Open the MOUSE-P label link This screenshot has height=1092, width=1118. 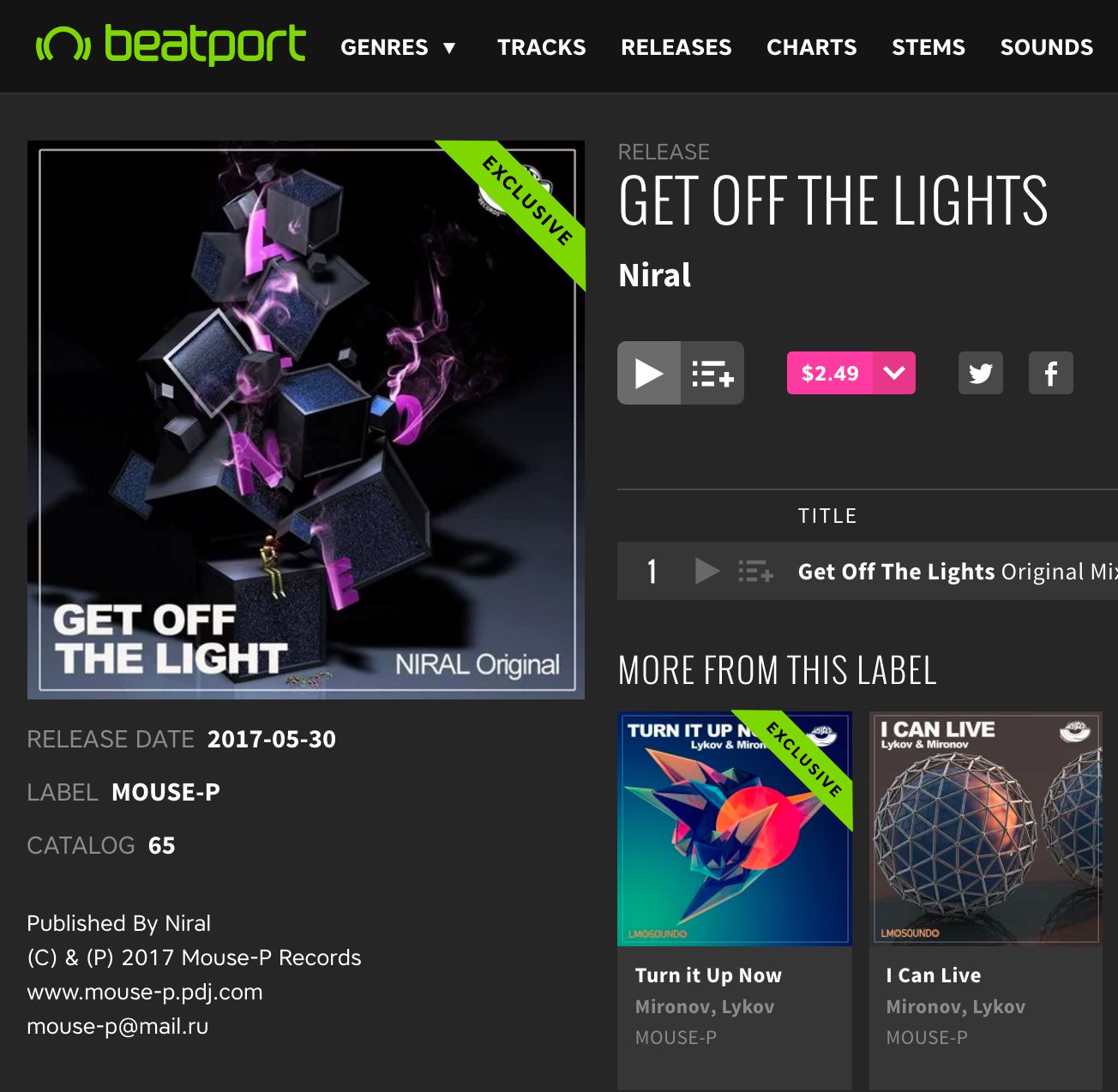[x=166, y=792]
